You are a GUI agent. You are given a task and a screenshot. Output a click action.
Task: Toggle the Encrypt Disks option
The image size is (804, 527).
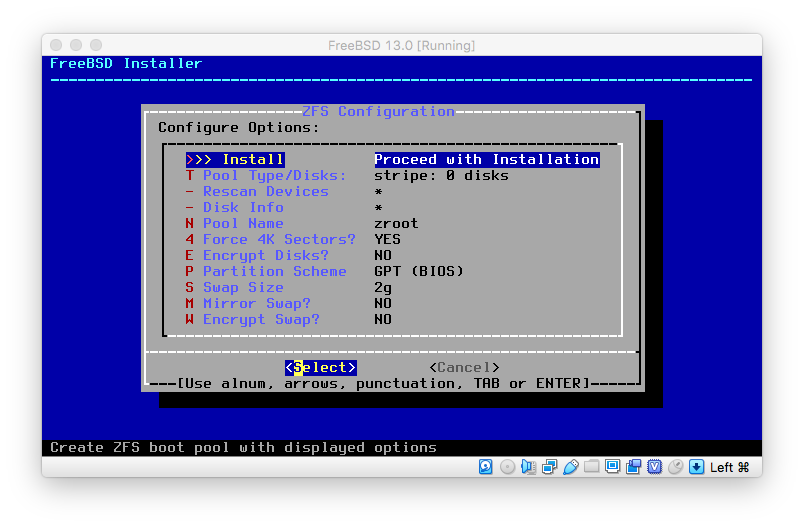click(x=265, y=256)
